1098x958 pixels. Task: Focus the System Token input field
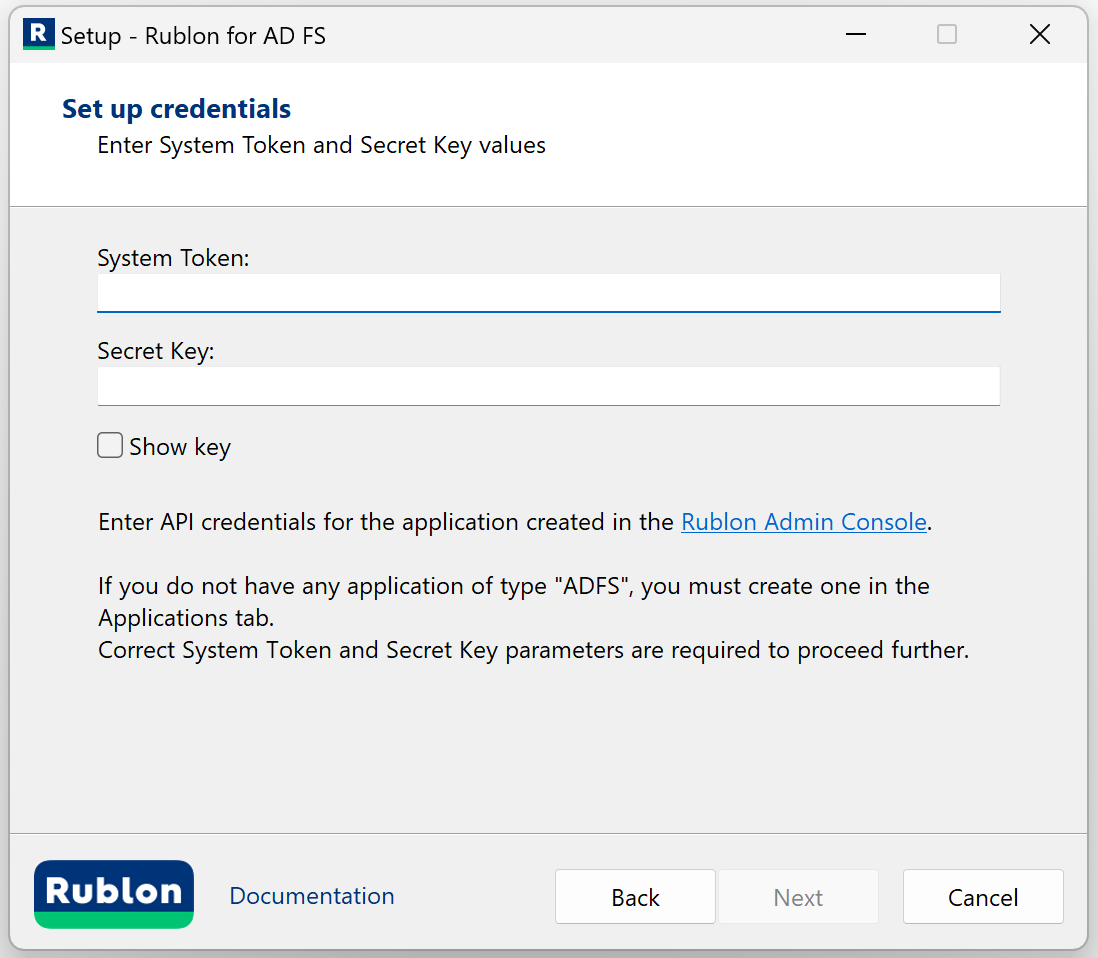pos(548,293)
